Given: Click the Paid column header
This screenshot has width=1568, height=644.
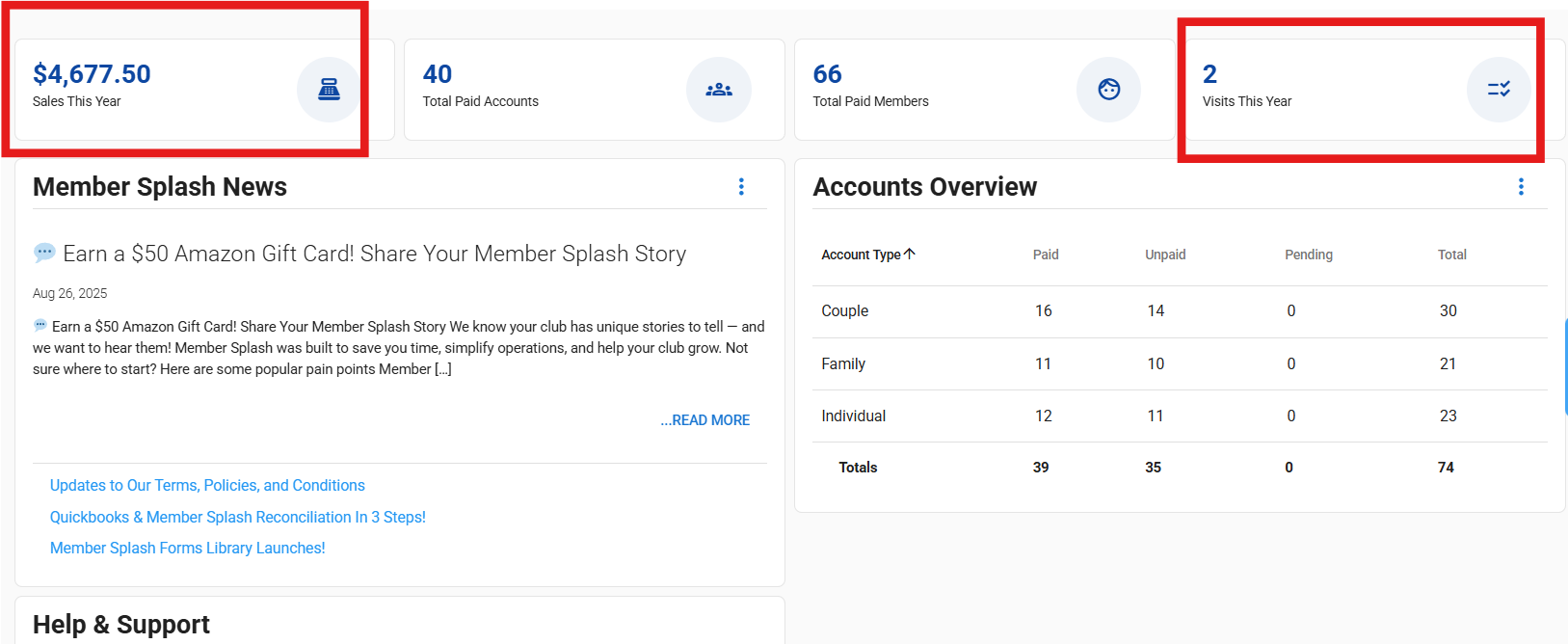Looking at the screenshot, I should coord(1045,255).
